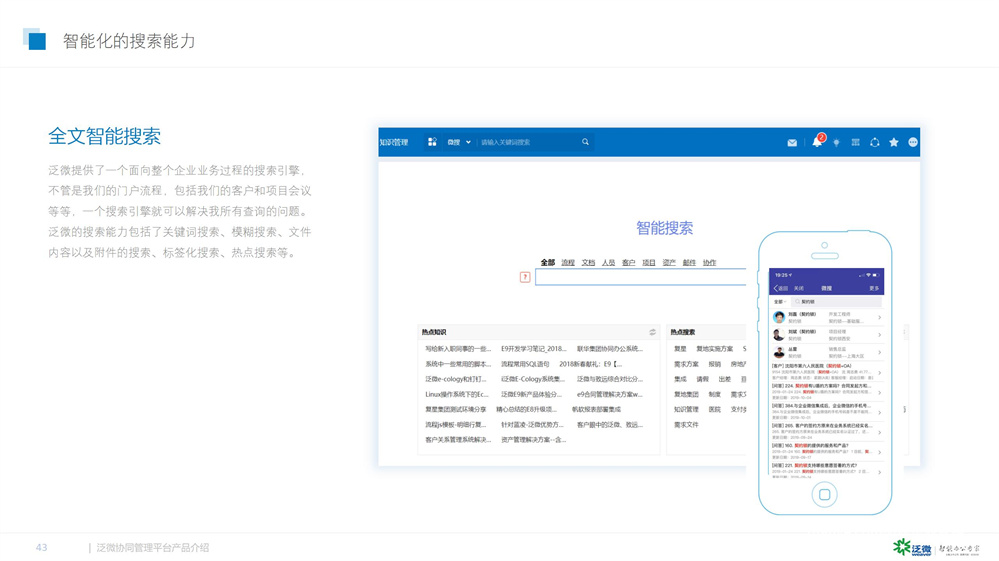Open the mail envelope icon
Viewport: 999px width, 561px height.
coord(792,143)
